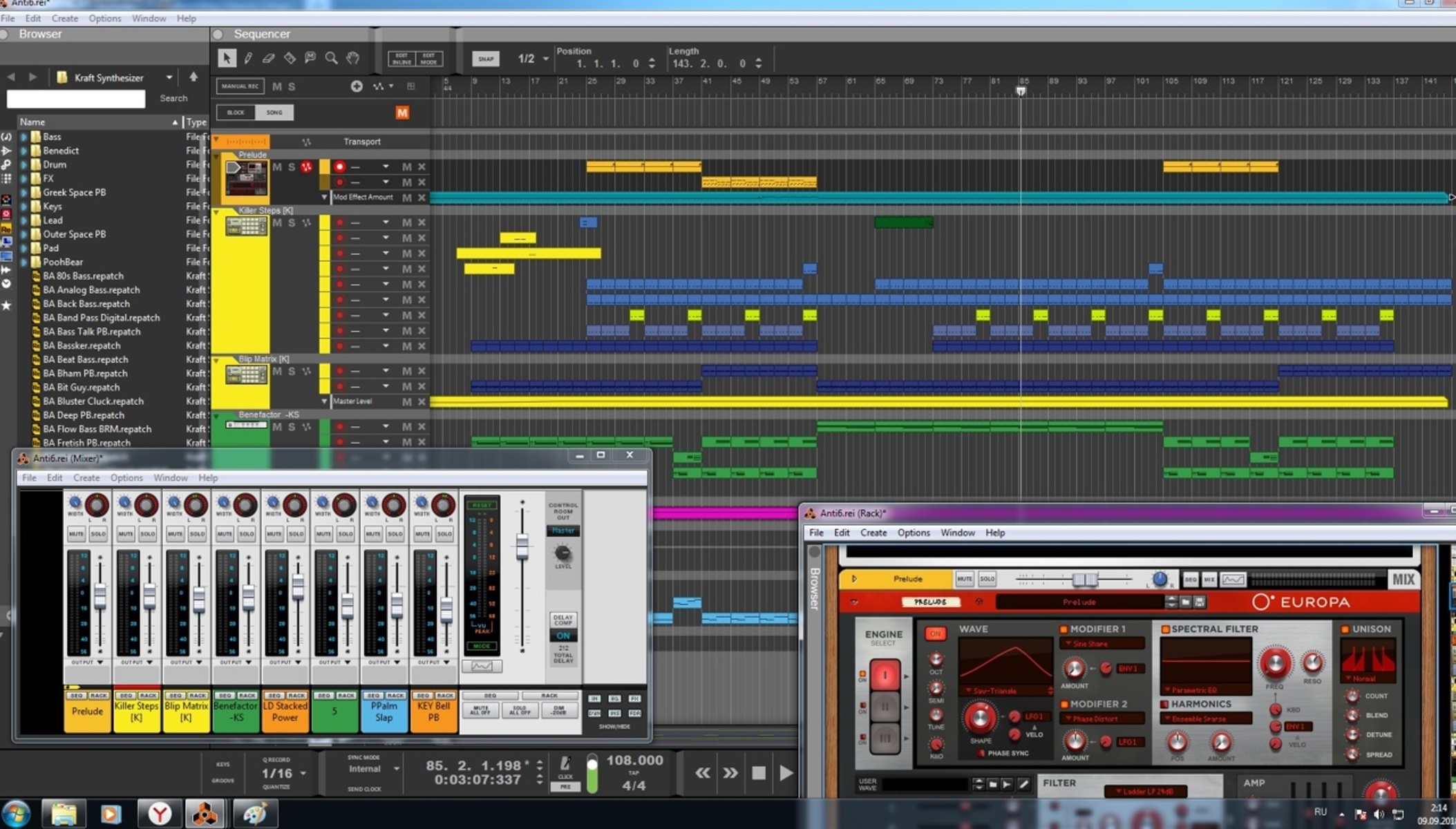Click the Prelude track device thumbnail

(x=246, y=178)
